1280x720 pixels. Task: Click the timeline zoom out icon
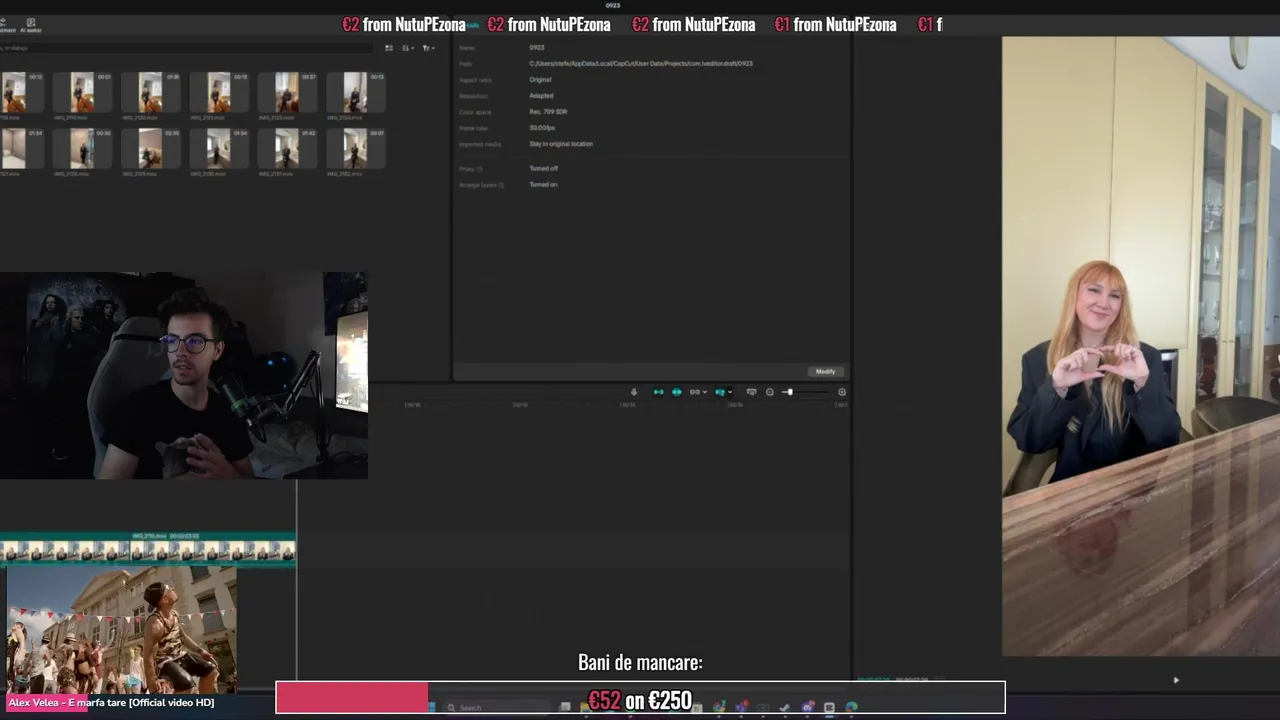(769, 392)
